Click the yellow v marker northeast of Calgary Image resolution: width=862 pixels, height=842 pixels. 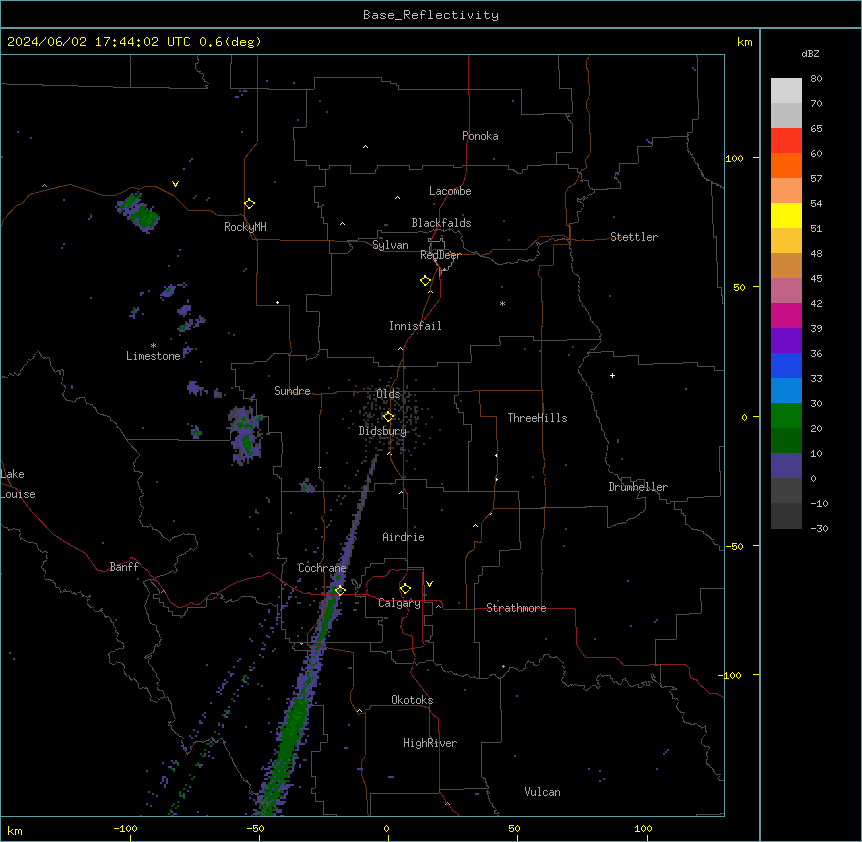429,584
